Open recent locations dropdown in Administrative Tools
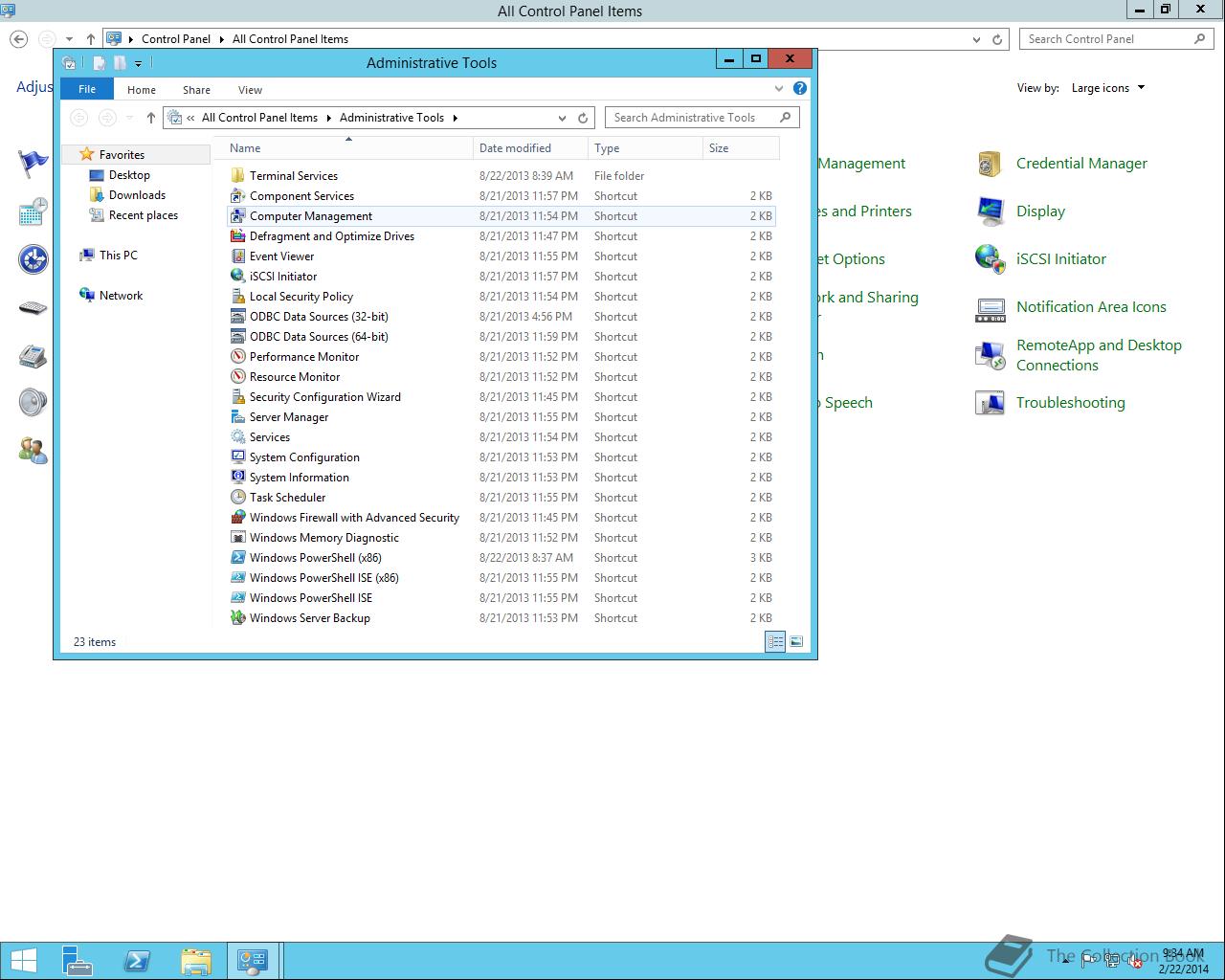The width and height of the screenshot is (1225, 980). tap(129, 118)
